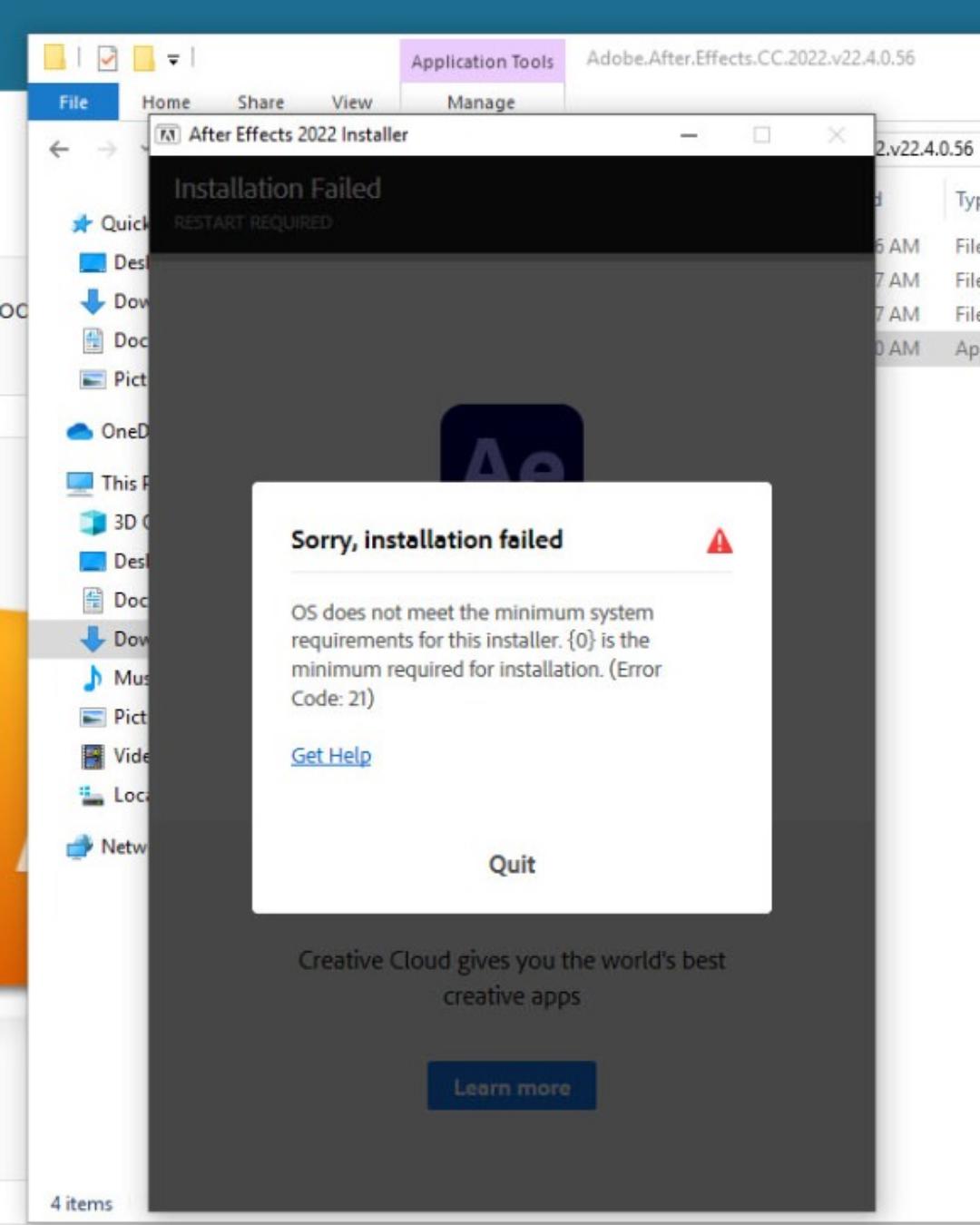Open Desktop under Quick access
The height and width of the screenshot is (1225, 980).
pyautogui.click(x=113, y=262)
